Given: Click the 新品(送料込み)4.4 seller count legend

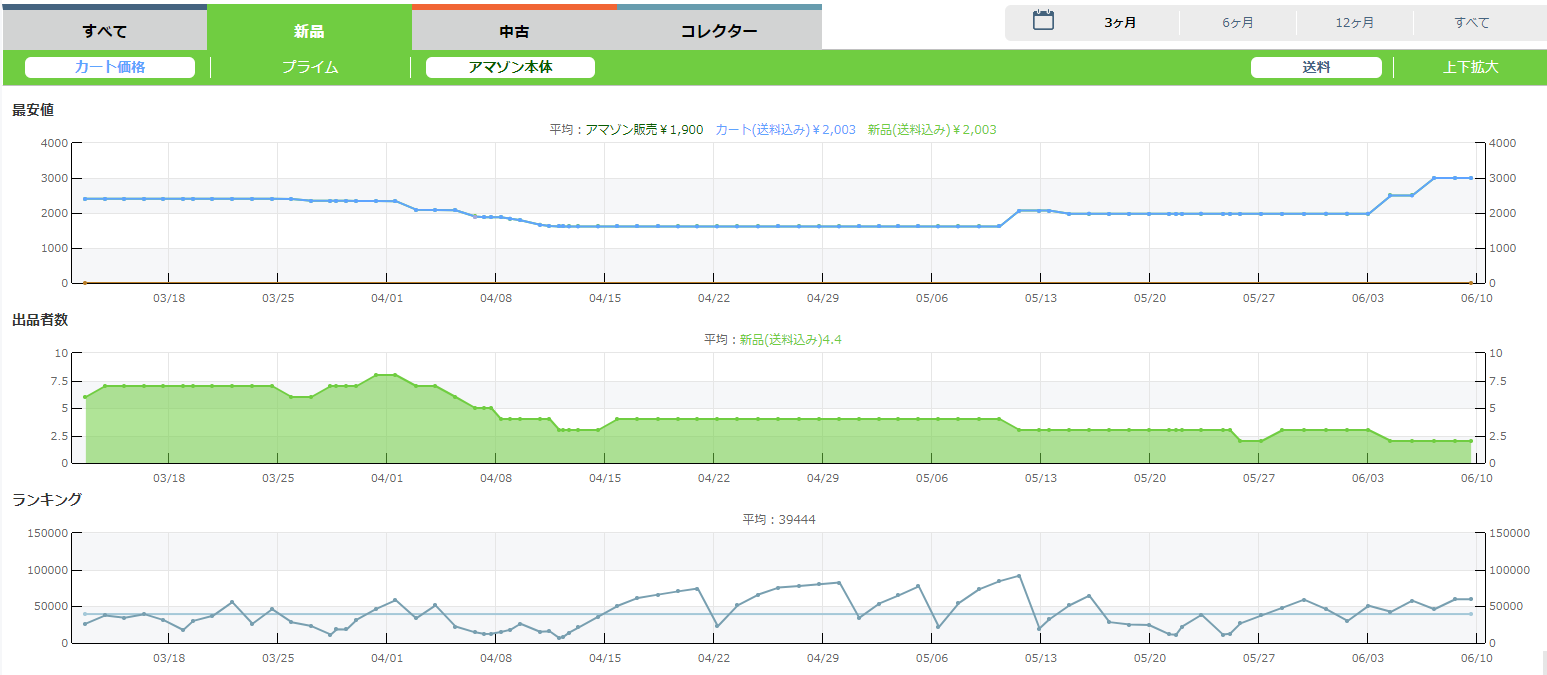Looking at the screenshot, I should pyautogui.click(x=790, y=340).
